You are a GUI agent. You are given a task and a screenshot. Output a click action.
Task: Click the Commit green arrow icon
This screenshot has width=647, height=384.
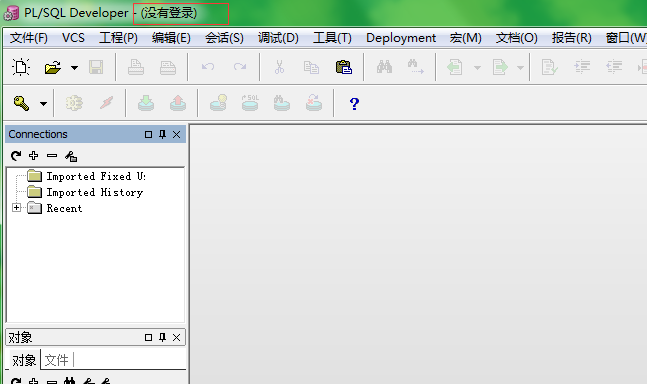[x=146, y=103]
